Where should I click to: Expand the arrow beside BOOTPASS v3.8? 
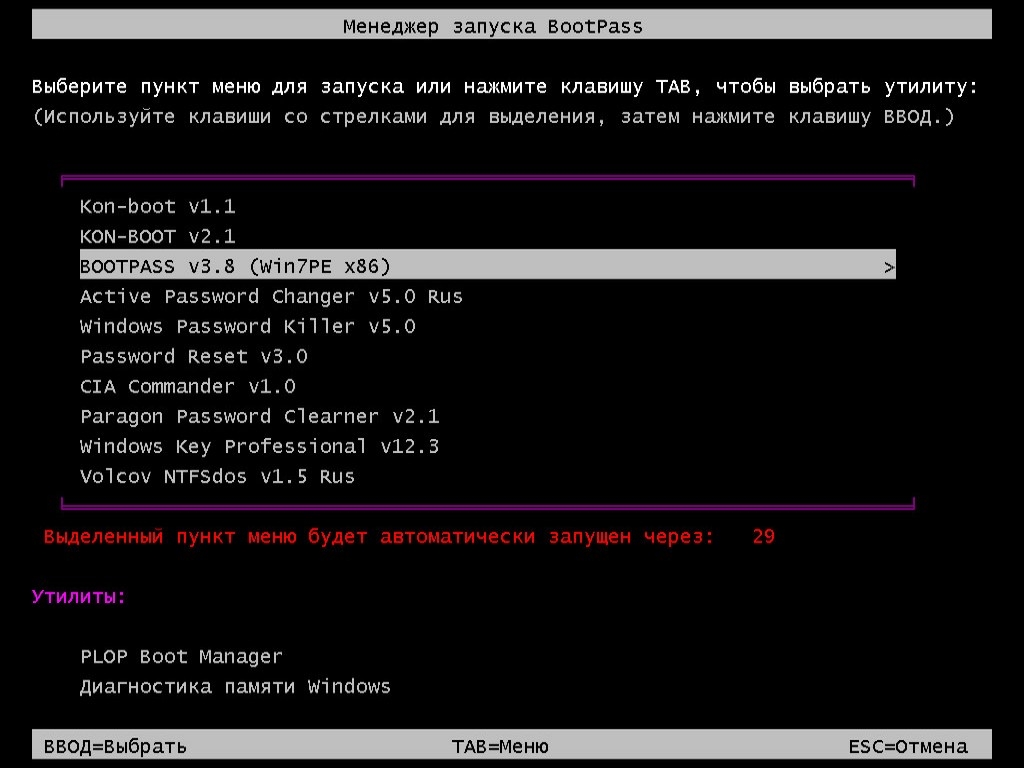pyautogui.click(x=889, y=267)
